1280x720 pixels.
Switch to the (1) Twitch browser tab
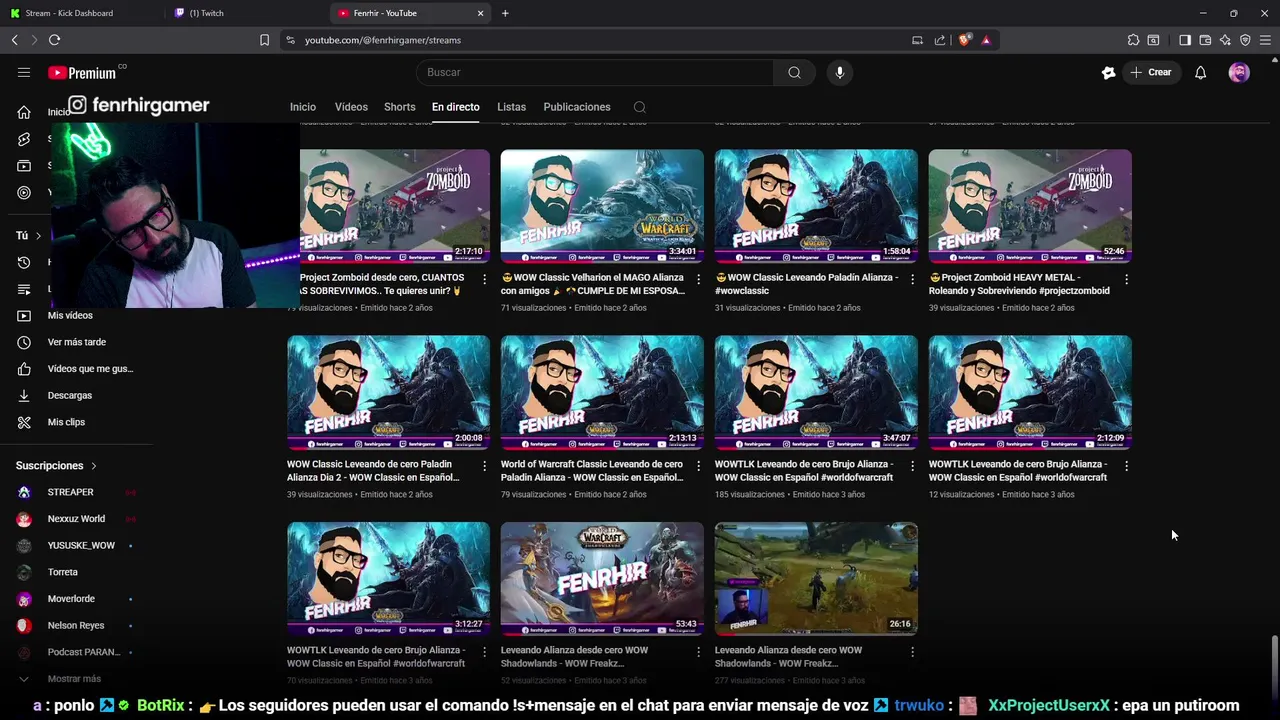pyautogui.click(x=245, y=13)
